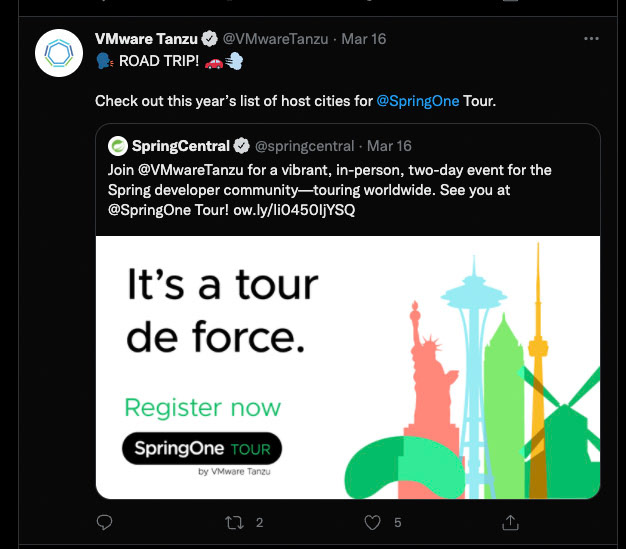Click the Register now text on image
This screenshot has width=626, height=549.
pyautogui.click(x=202, y=407)
